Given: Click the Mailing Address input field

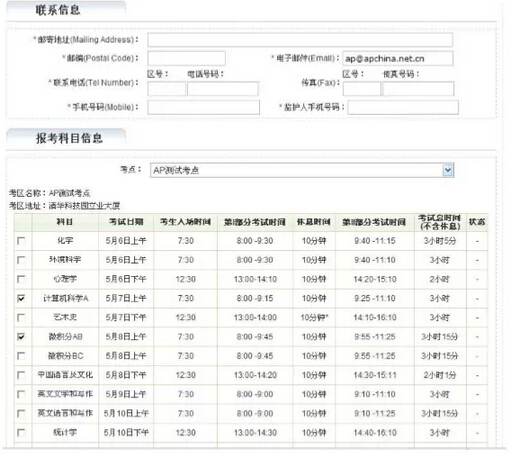Looking at the screenshot, I should click(300, 40).
